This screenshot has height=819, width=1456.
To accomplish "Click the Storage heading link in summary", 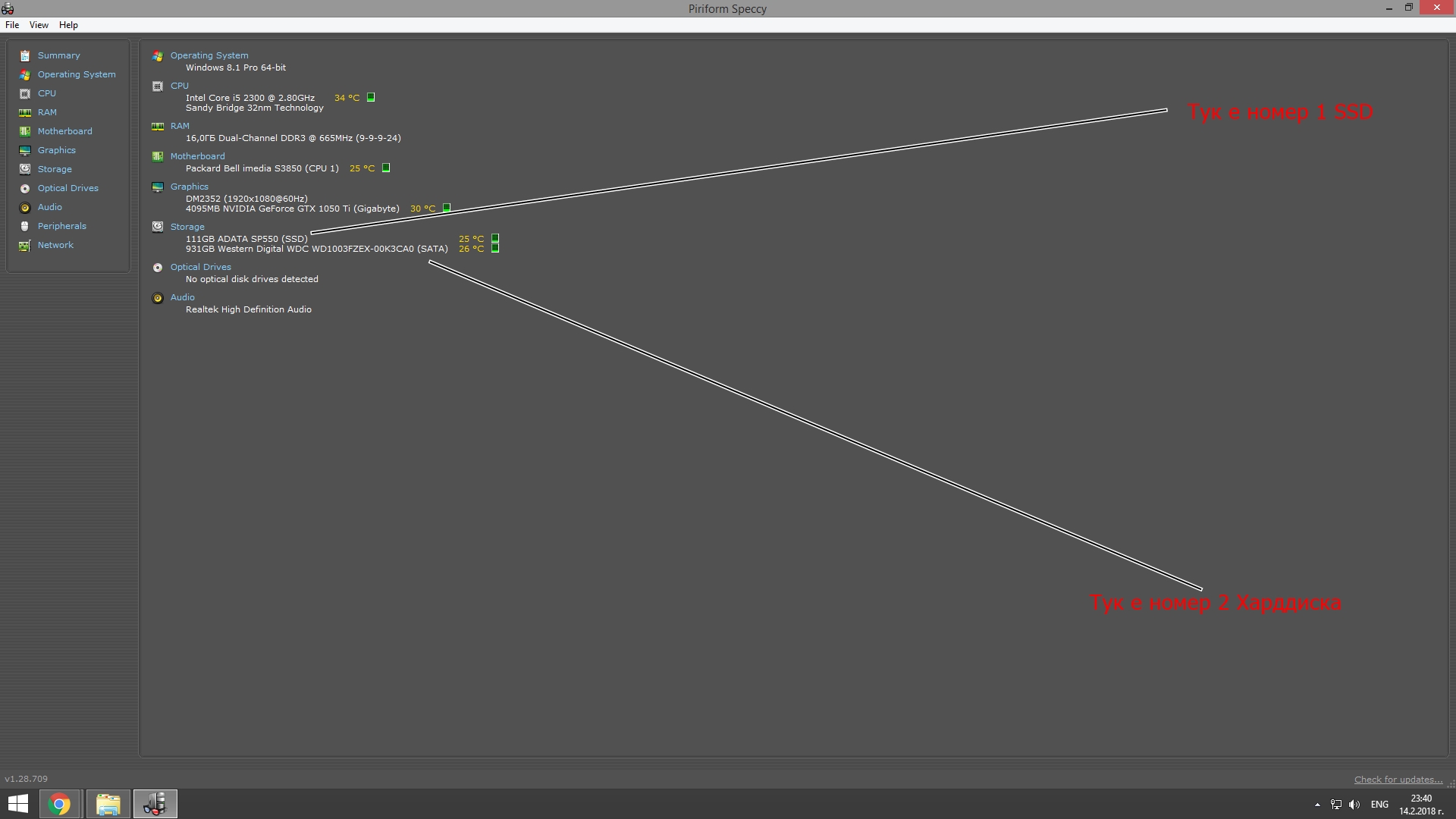I will 187,227.
